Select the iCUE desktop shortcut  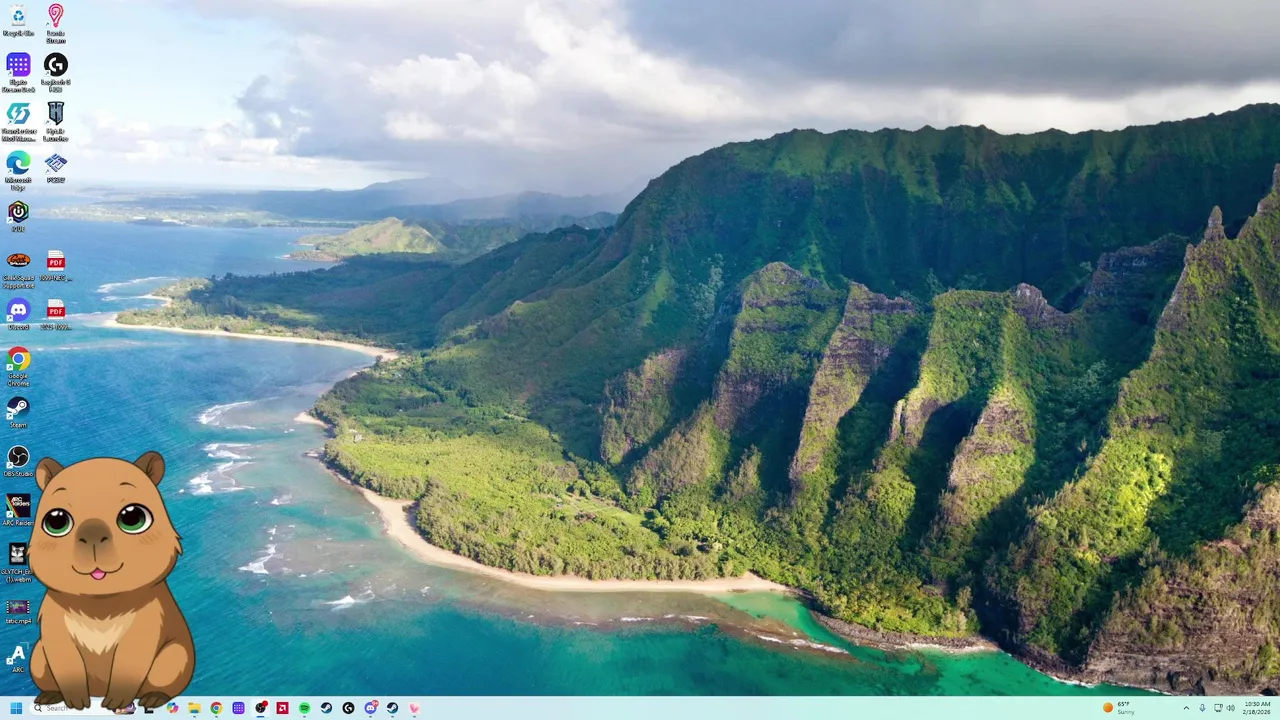tap(18, 215)
